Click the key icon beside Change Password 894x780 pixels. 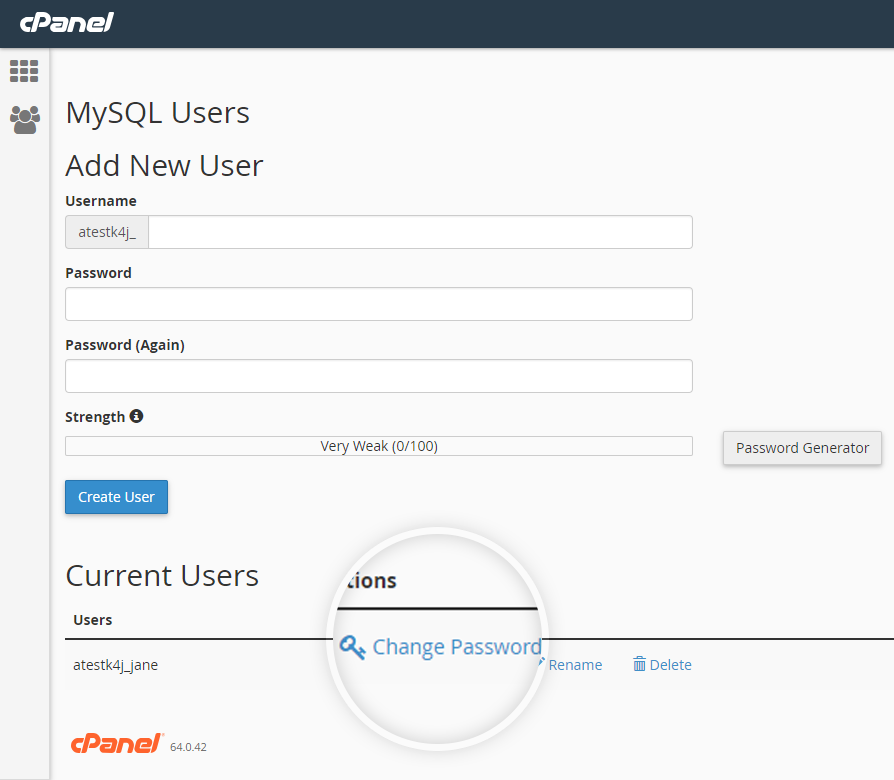click(x=352, y=647)
